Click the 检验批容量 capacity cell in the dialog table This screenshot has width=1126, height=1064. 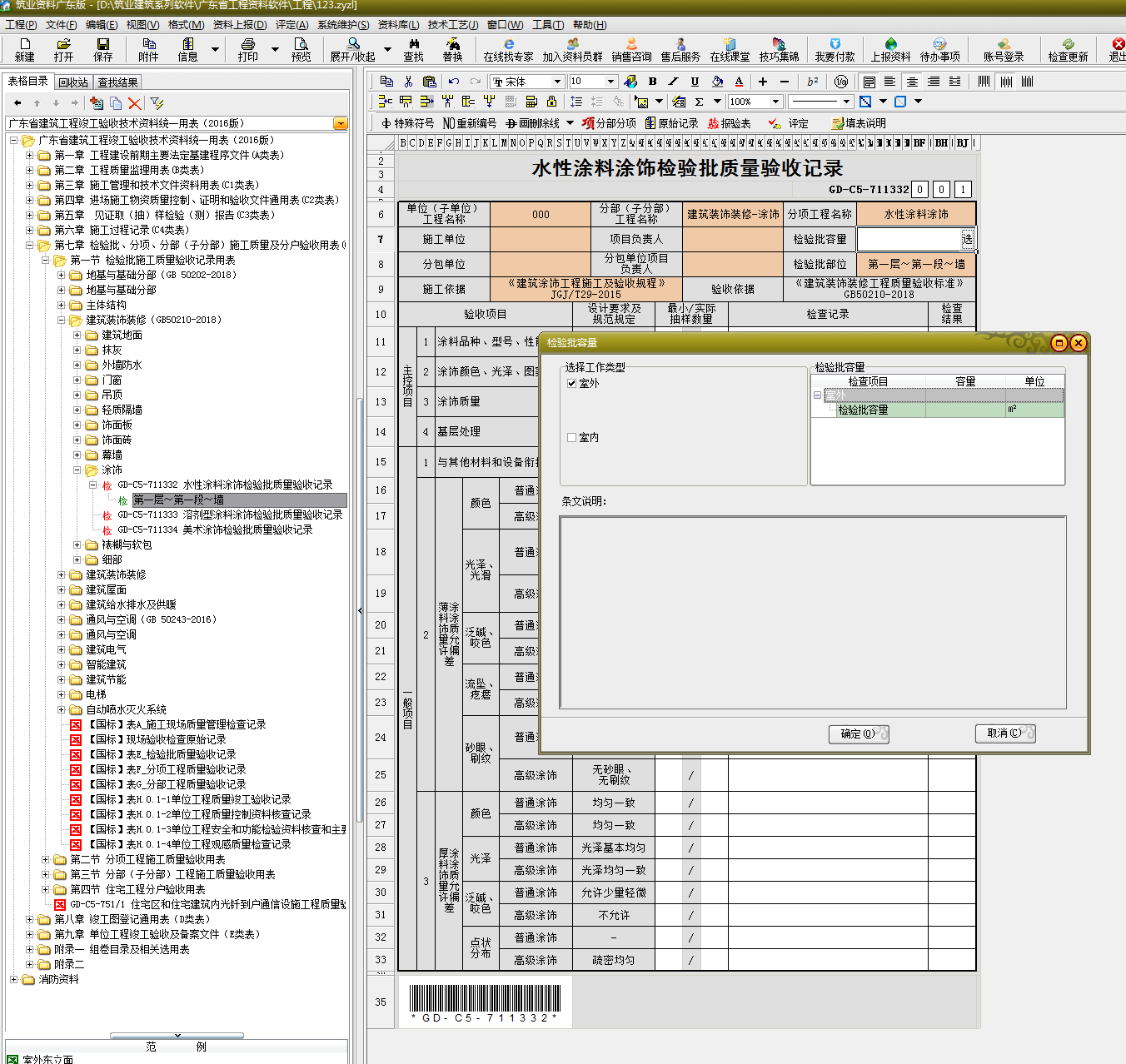tap(965, 410)
